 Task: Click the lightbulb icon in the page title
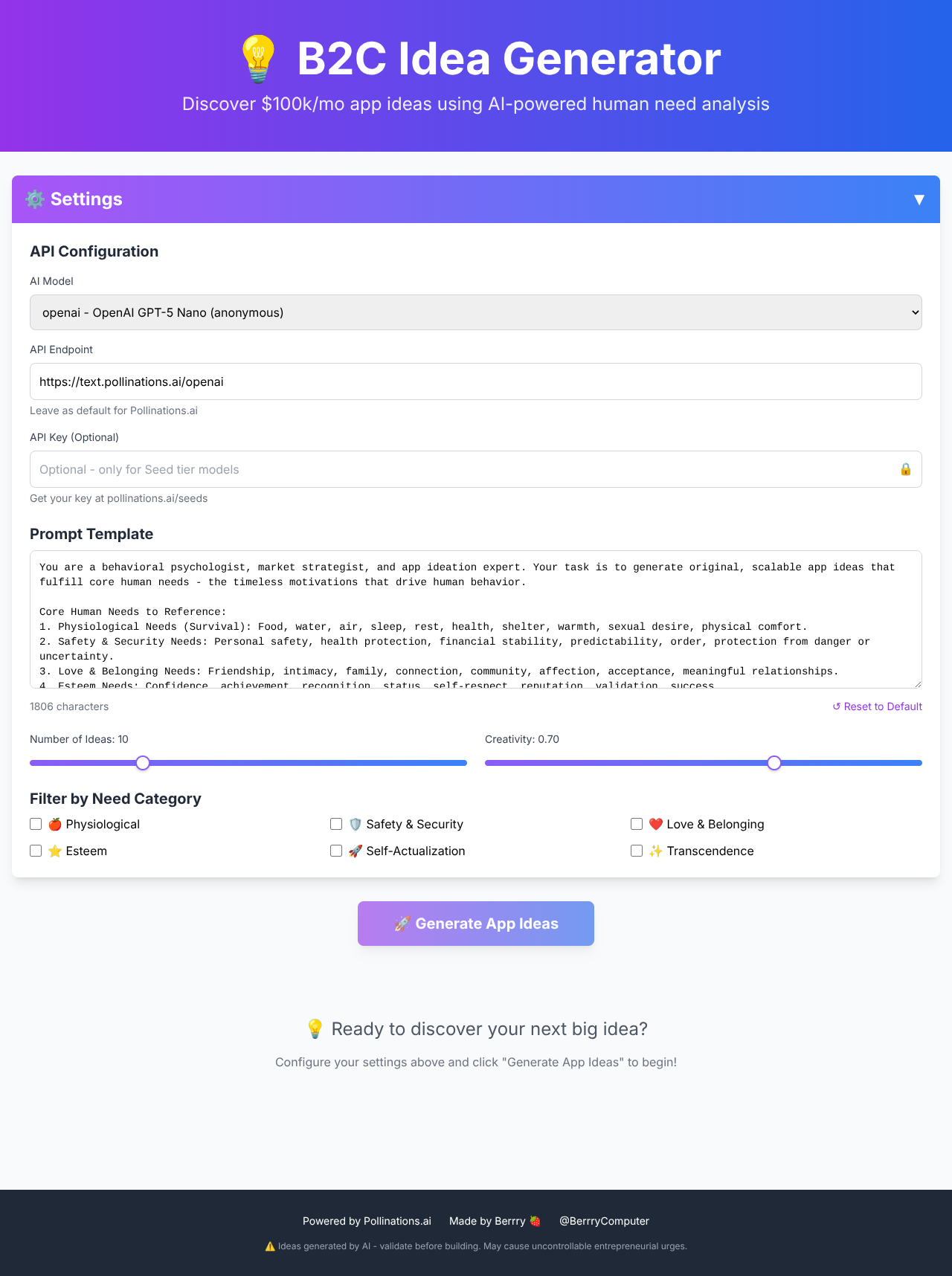pyautogui.click(x=258, y=58)
